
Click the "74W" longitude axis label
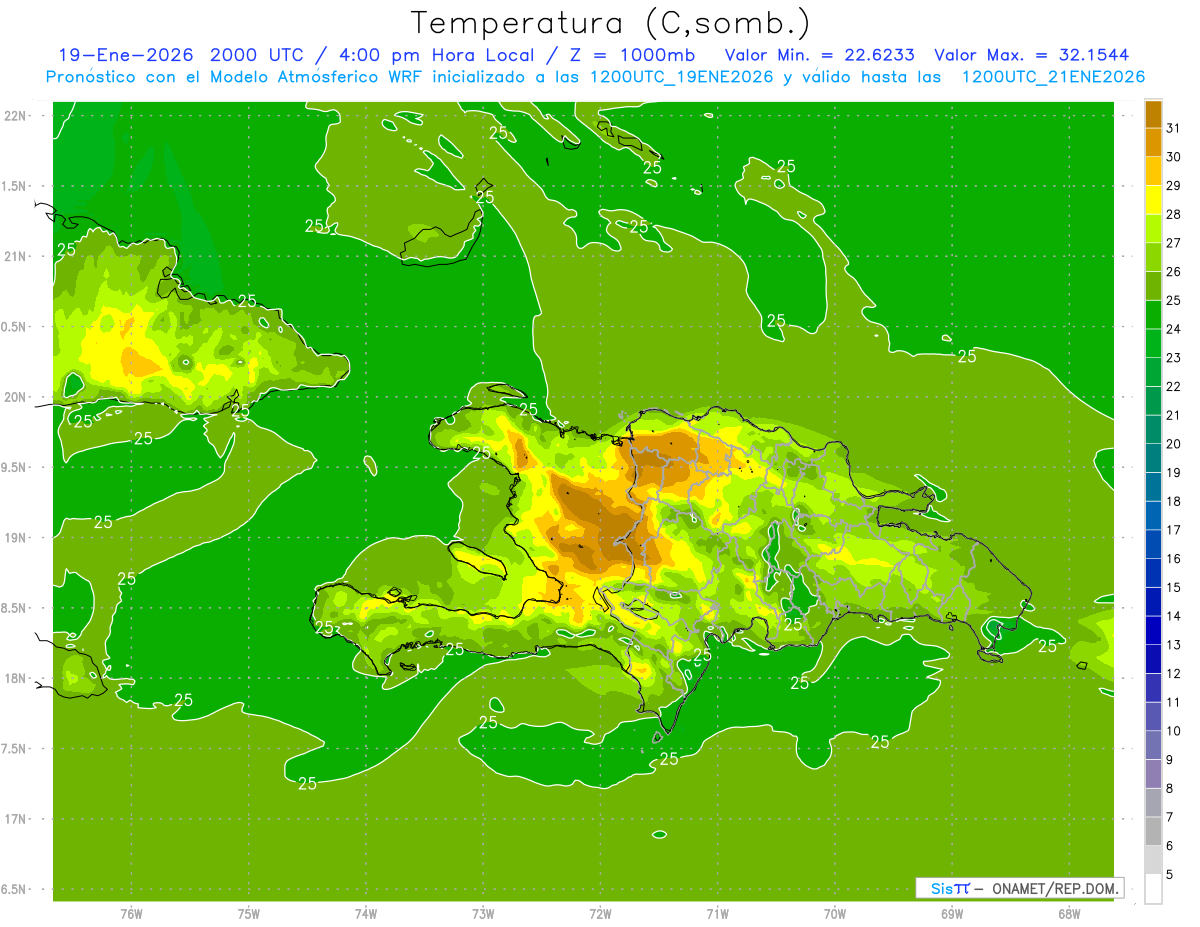[366, 913]
